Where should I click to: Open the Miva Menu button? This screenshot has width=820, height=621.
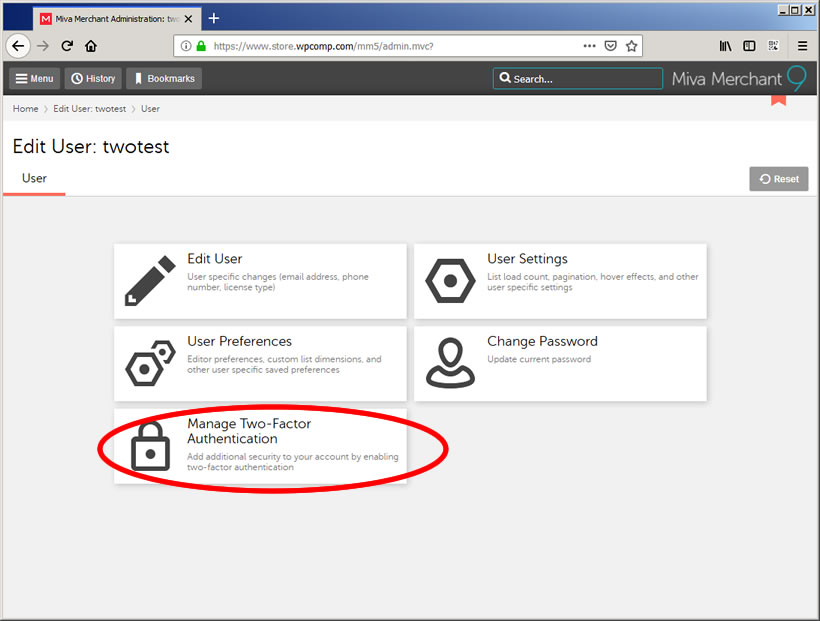(x=34, y=79)
